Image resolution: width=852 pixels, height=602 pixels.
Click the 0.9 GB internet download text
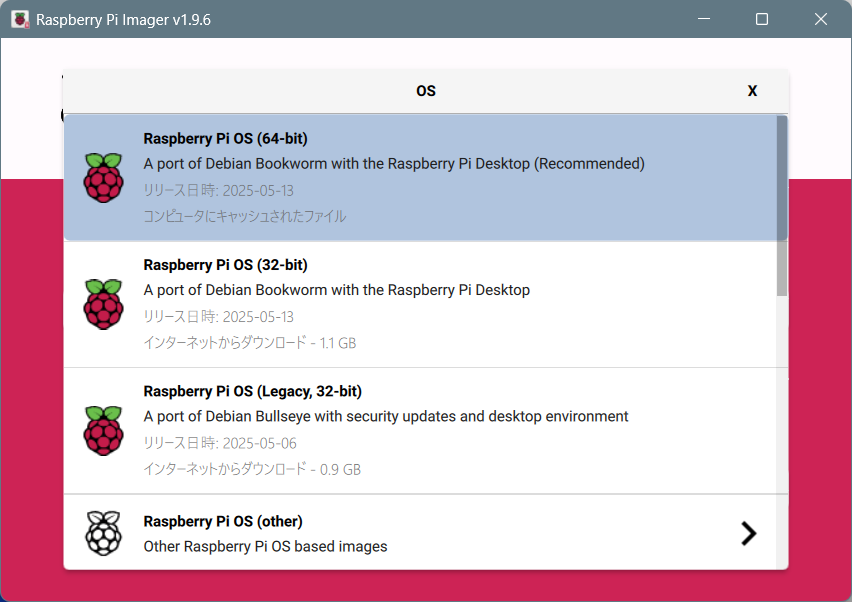coord(252,469)
